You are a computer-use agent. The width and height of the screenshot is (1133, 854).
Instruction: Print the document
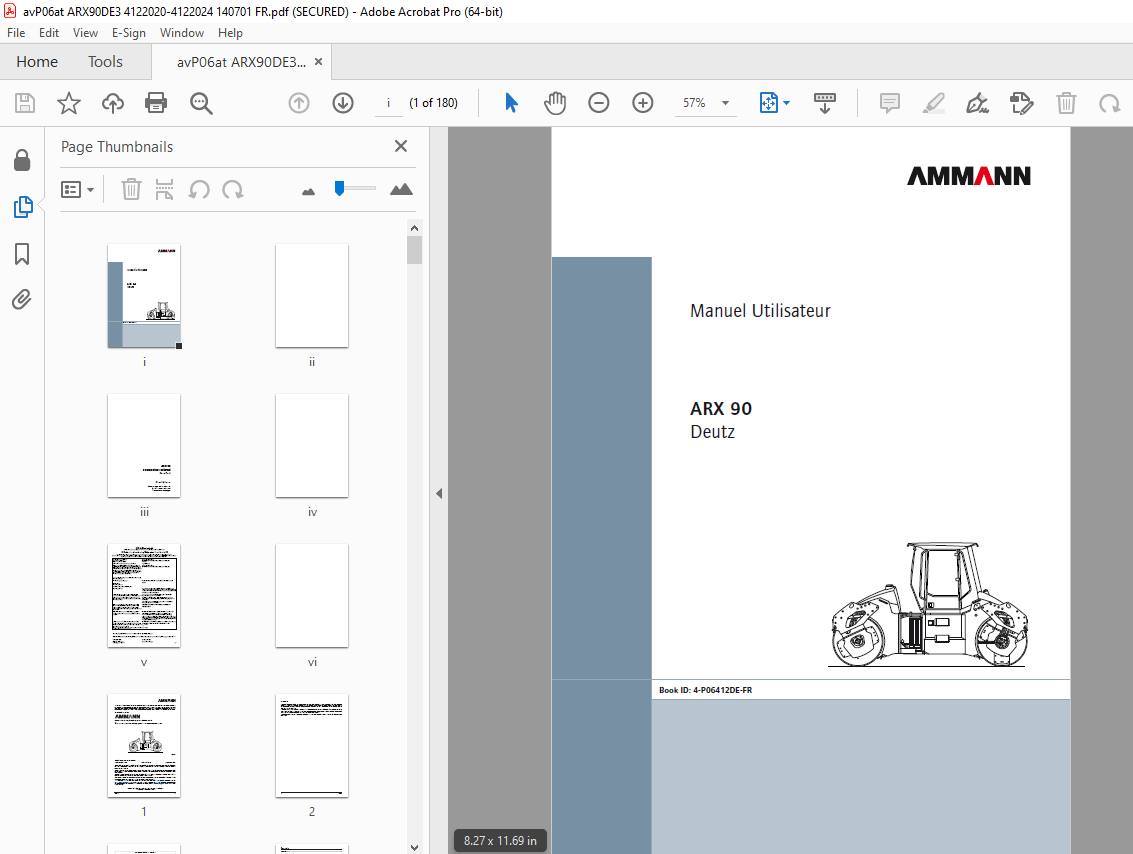coord(156,103)
